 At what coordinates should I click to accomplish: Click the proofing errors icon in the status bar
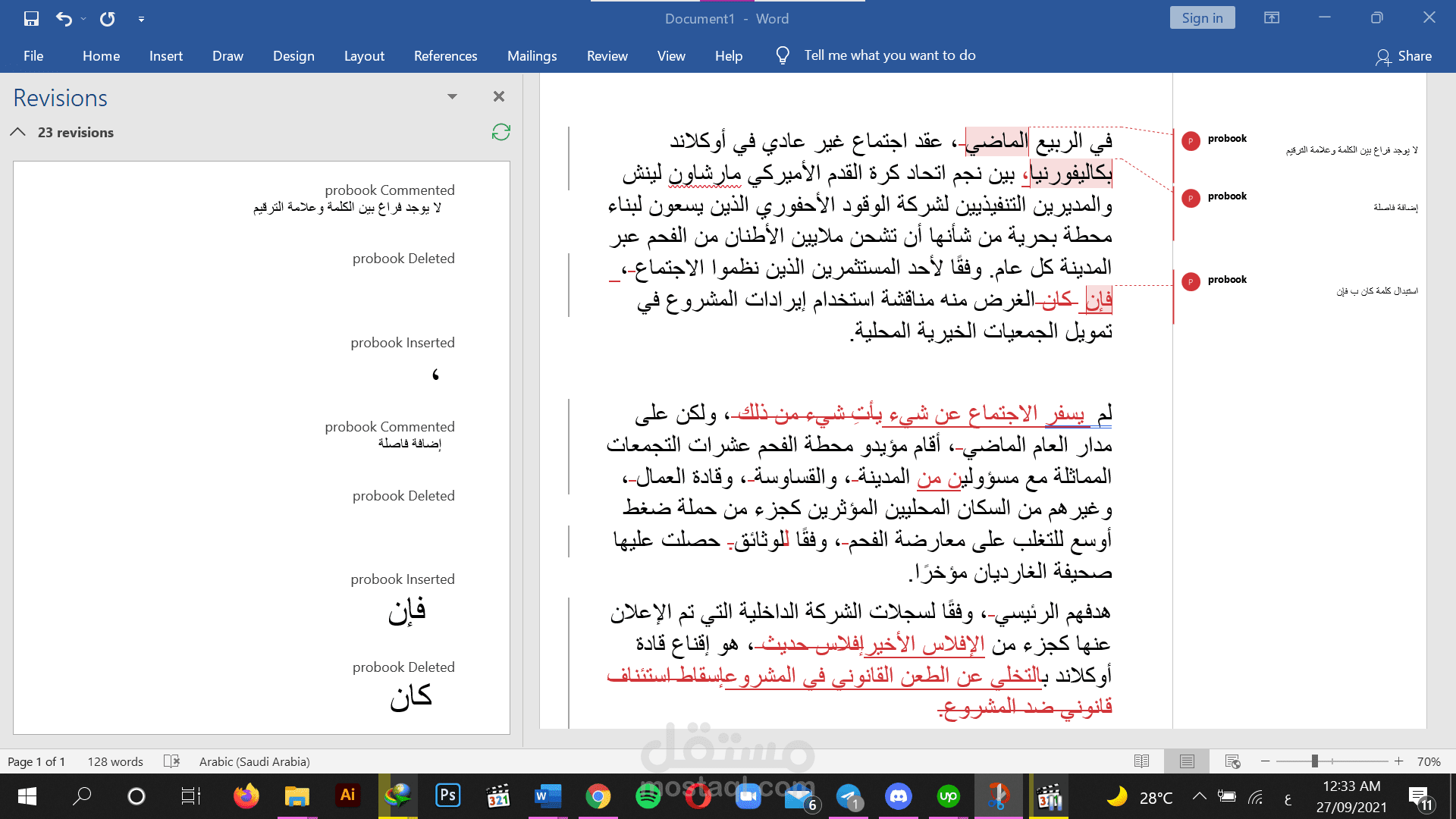(172, 761)
